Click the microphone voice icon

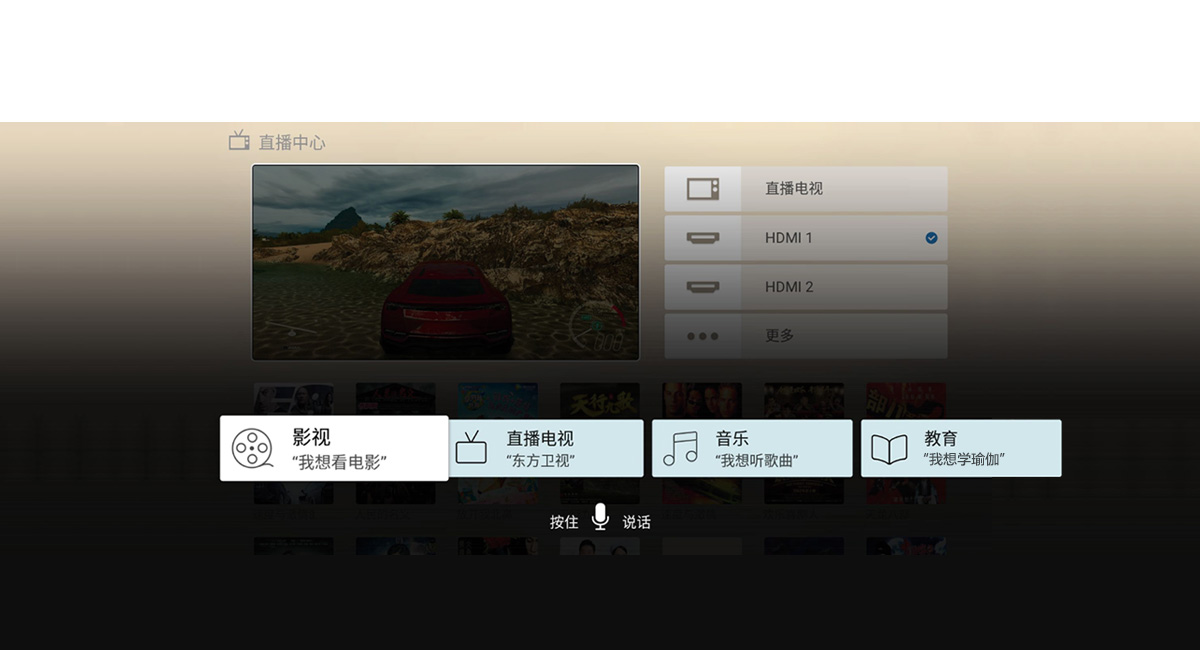600,517
